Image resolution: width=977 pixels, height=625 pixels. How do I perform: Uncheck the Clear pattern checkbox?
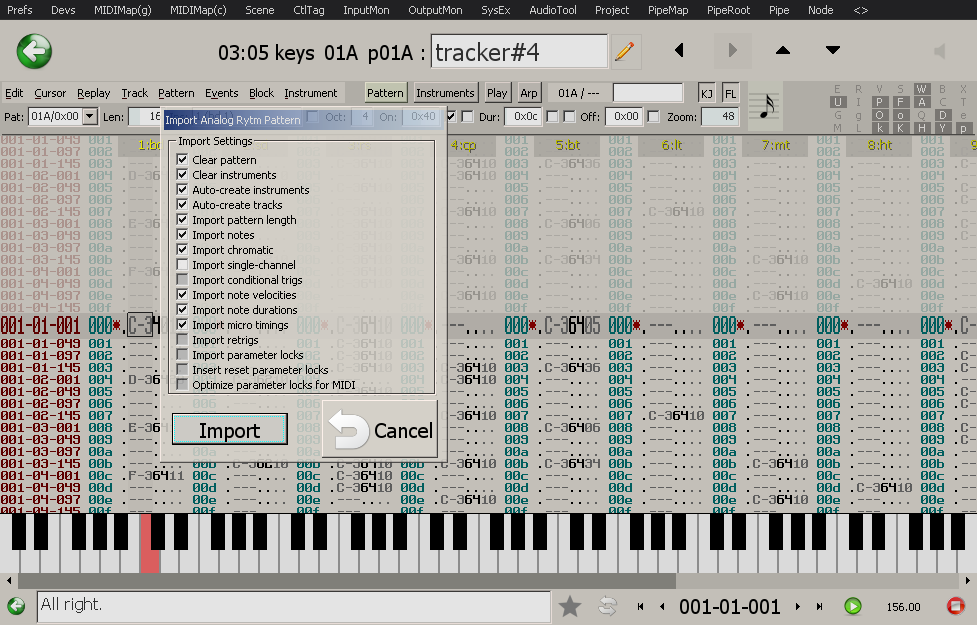tap(182, 160)
